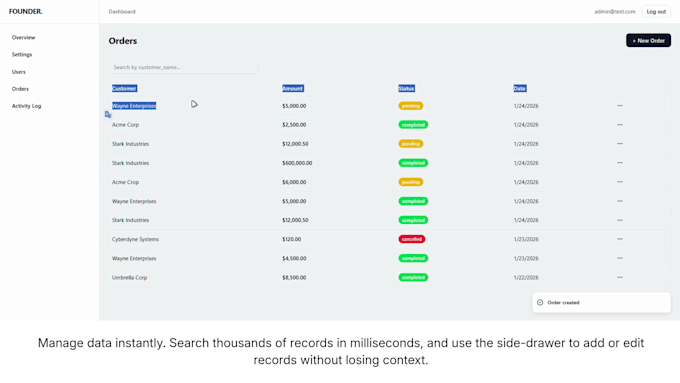The image size is (680, 383).
Task: Click the Order created notification toast
Action: [x=602, y=302]
